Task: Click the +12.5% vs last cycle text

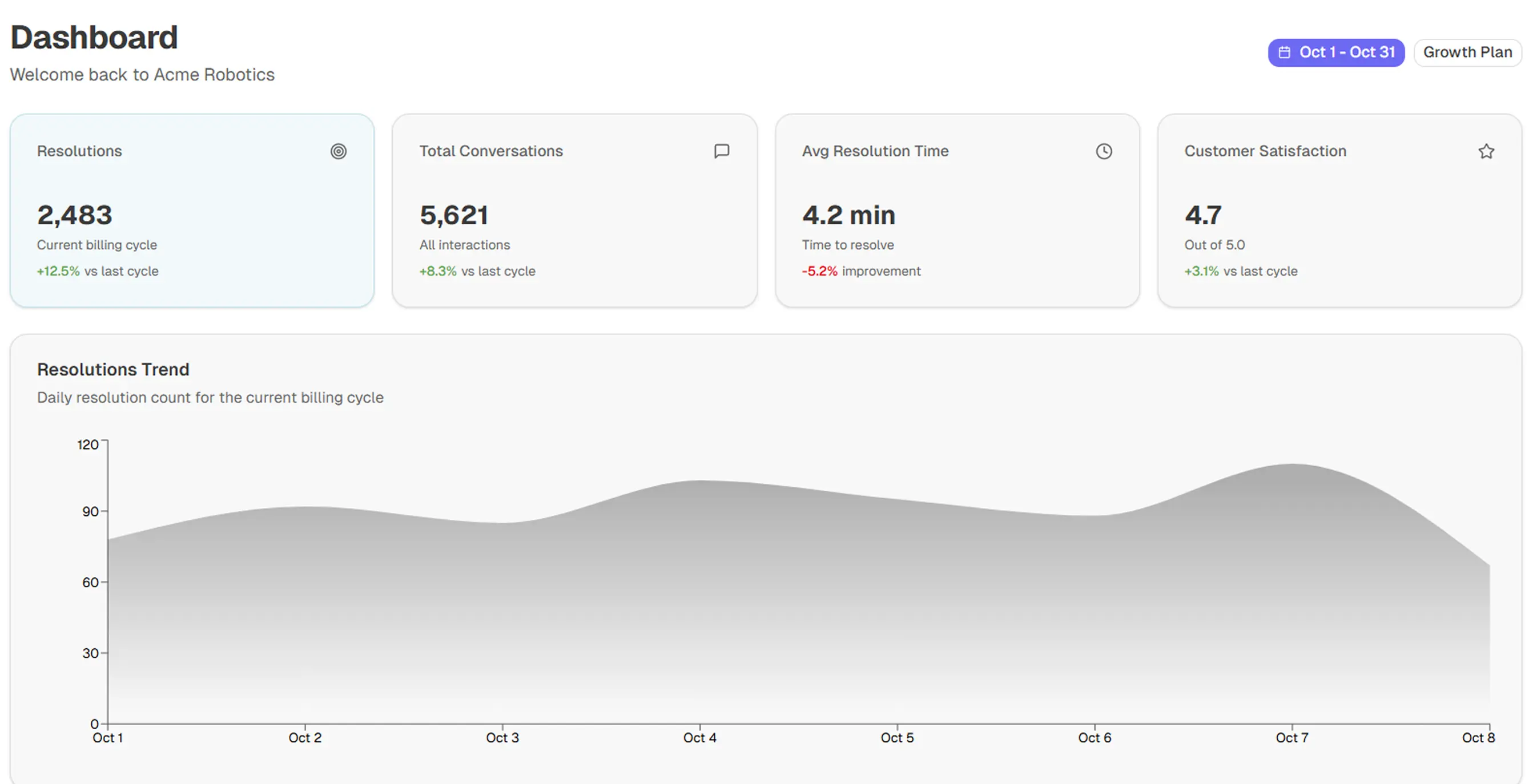Action: click(x=98, y=271)
